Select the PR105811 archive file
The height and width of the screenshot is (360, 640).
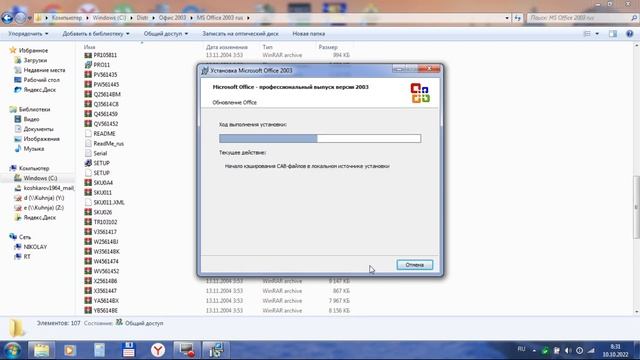pos(105,55)
